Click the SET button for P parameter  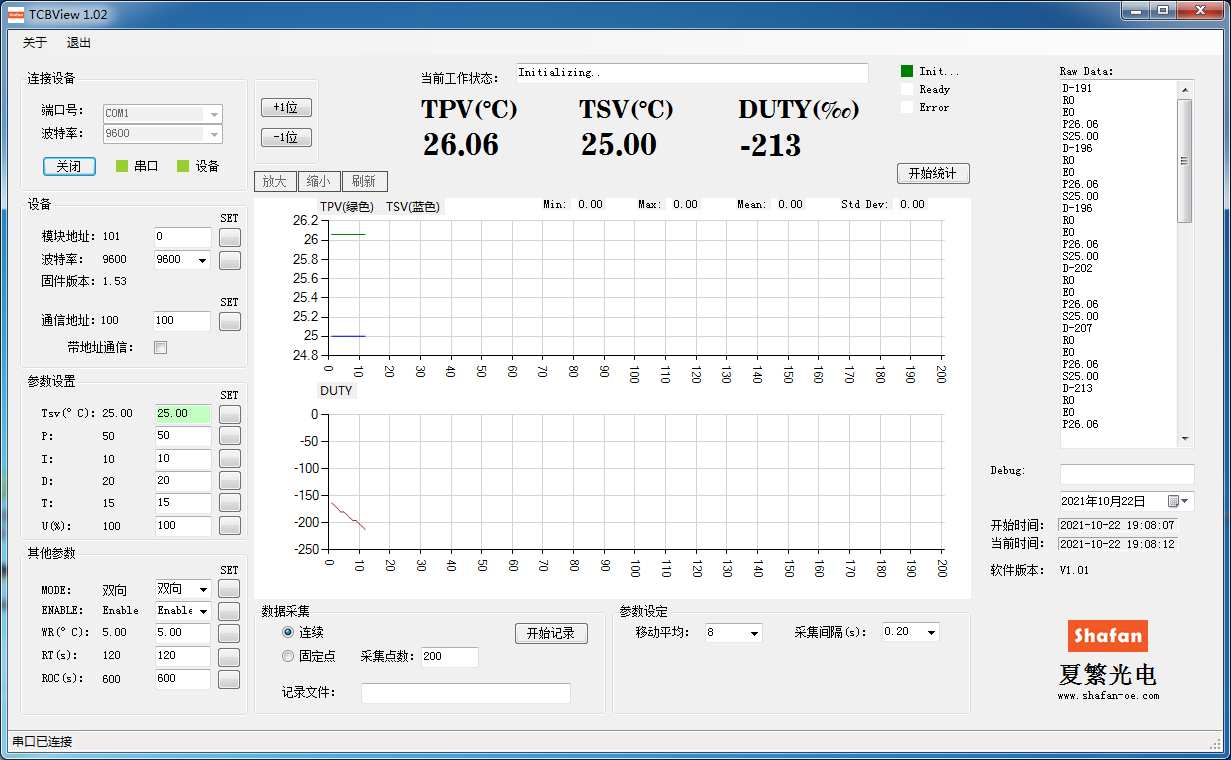coord(230,436)
